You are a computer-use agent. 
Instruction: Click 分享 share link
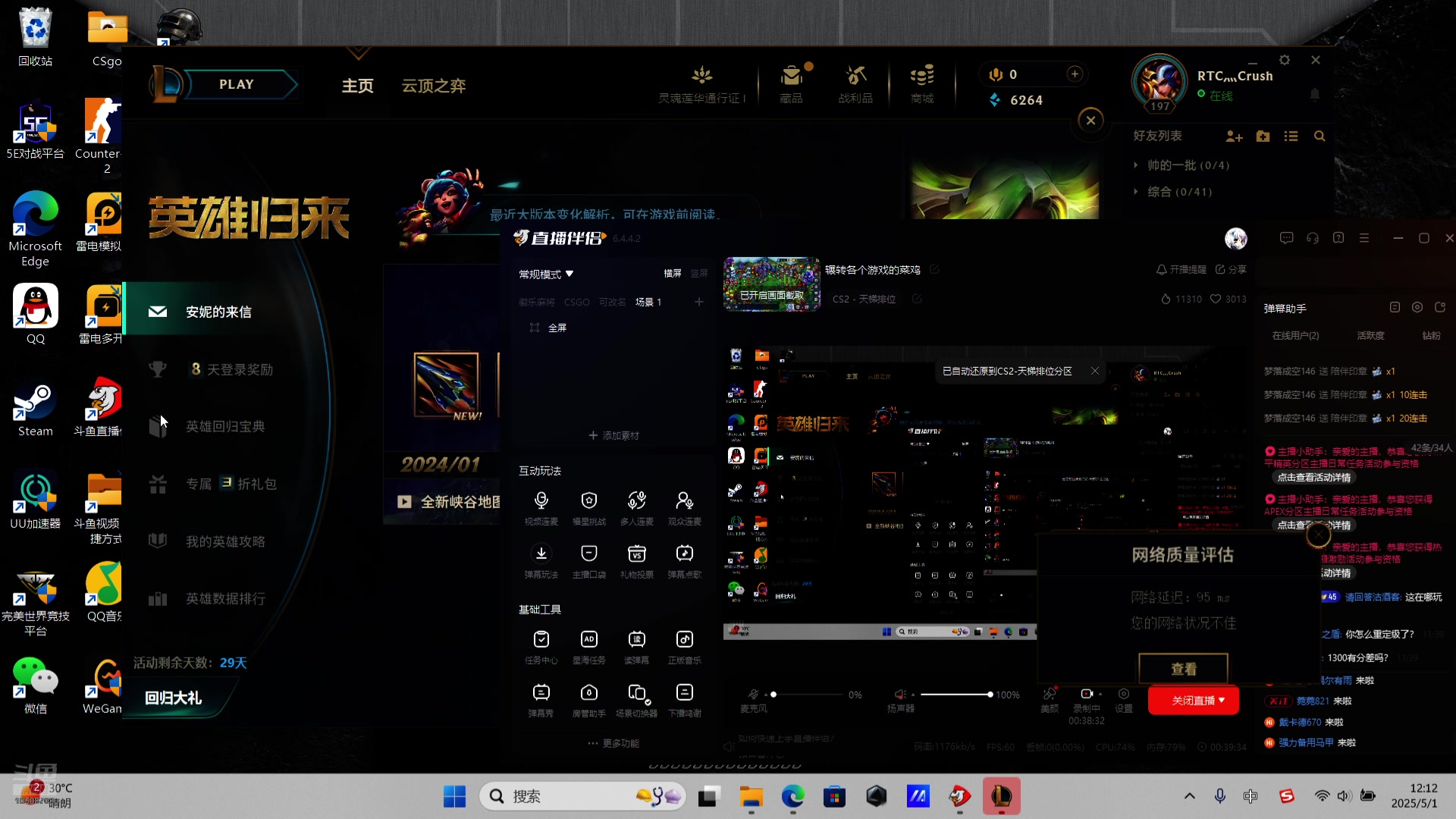click(1231, 270)
